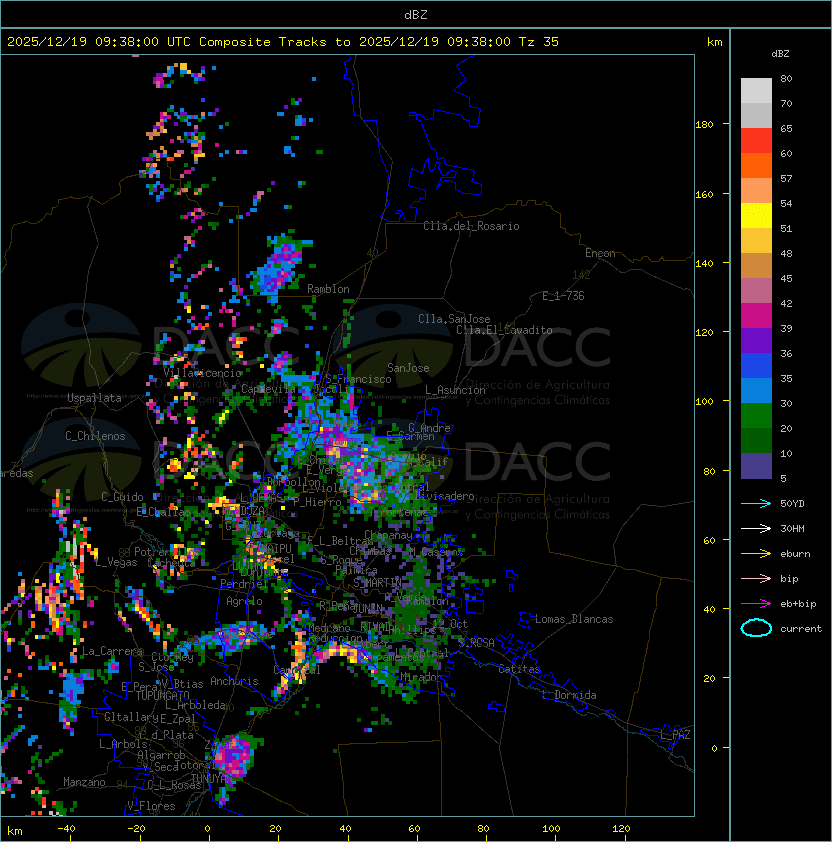Click the 'Lomas_Blancas' map label

tap(574, 619)
